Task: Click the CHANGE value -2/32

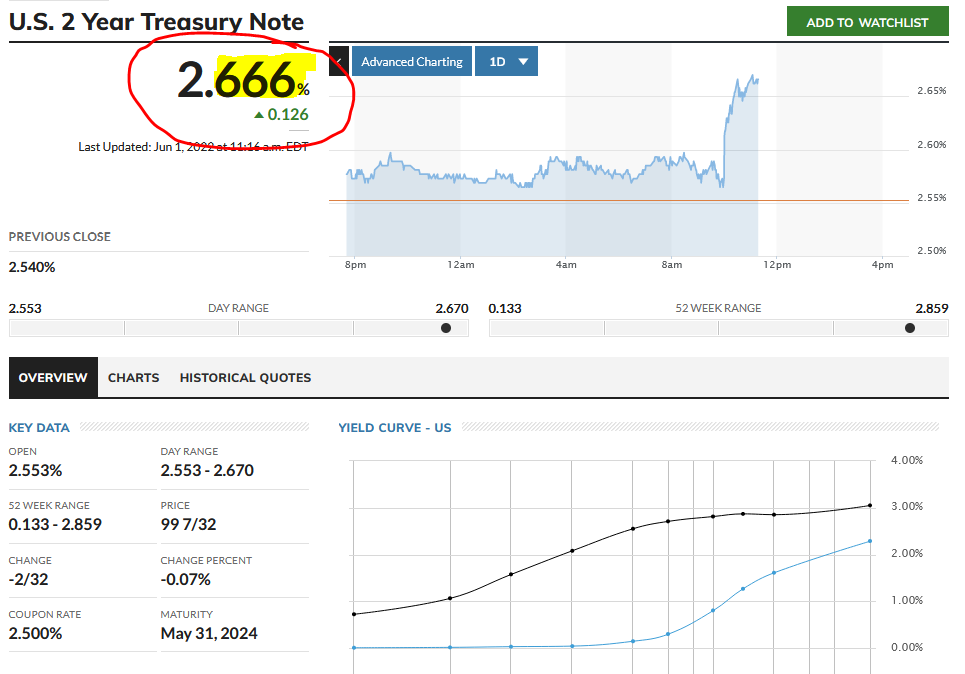Action: [x=28, y=579]
